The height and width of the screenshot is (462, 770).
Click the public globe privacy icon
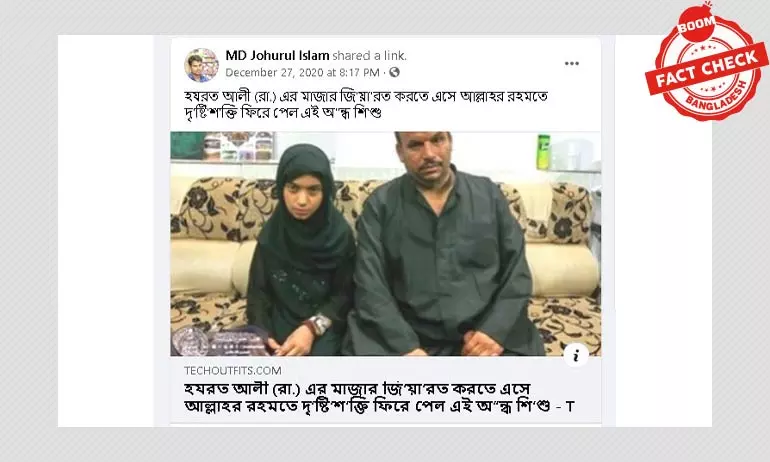pos(394,72)
